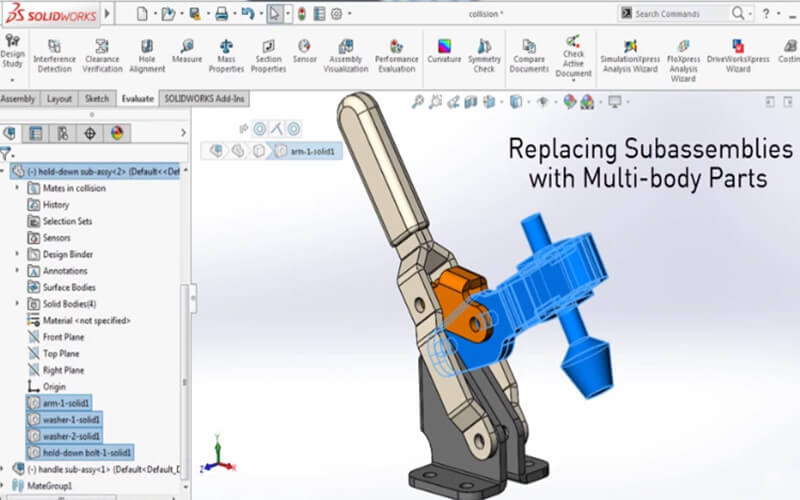Click the Sensor tool

(305, 52)
